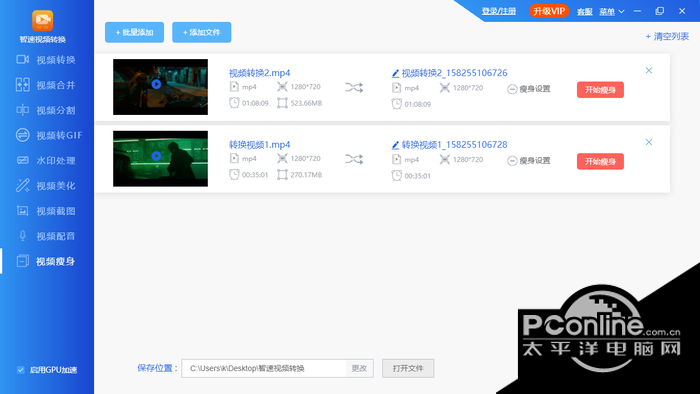700x394 pixels.
Task: Click the 更改 button to change path
Action: pos(359,369)
